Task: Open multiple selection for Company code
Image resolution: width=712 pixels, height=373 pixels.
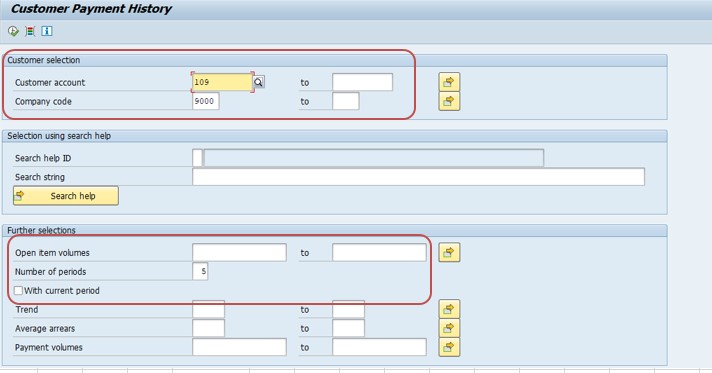Action: pos(449,101)
